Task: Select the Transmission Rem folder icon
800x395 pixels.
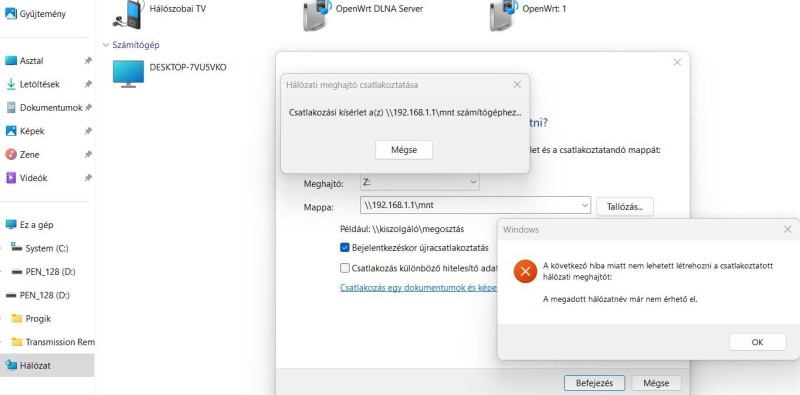Action: pyautogui.click(x=17, y=342)
